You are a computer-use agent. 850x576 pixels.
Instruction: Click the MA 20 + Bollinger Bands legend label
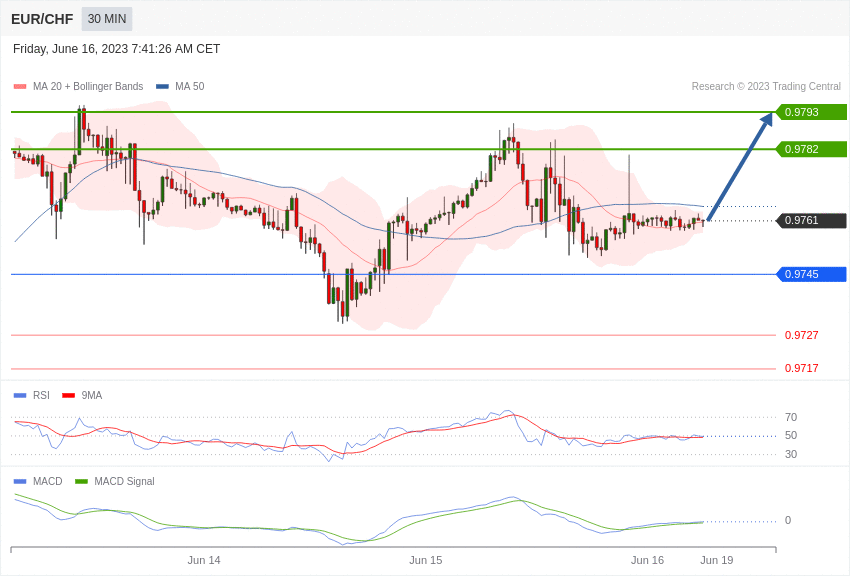tap(88, 87)
